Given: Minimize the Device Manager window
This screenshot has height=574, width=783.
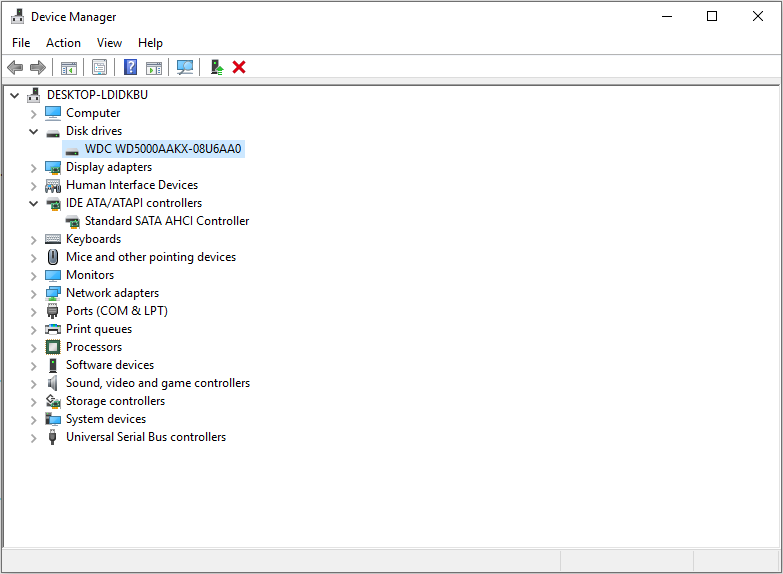Looking at the screenshot, I should point(667,16).
